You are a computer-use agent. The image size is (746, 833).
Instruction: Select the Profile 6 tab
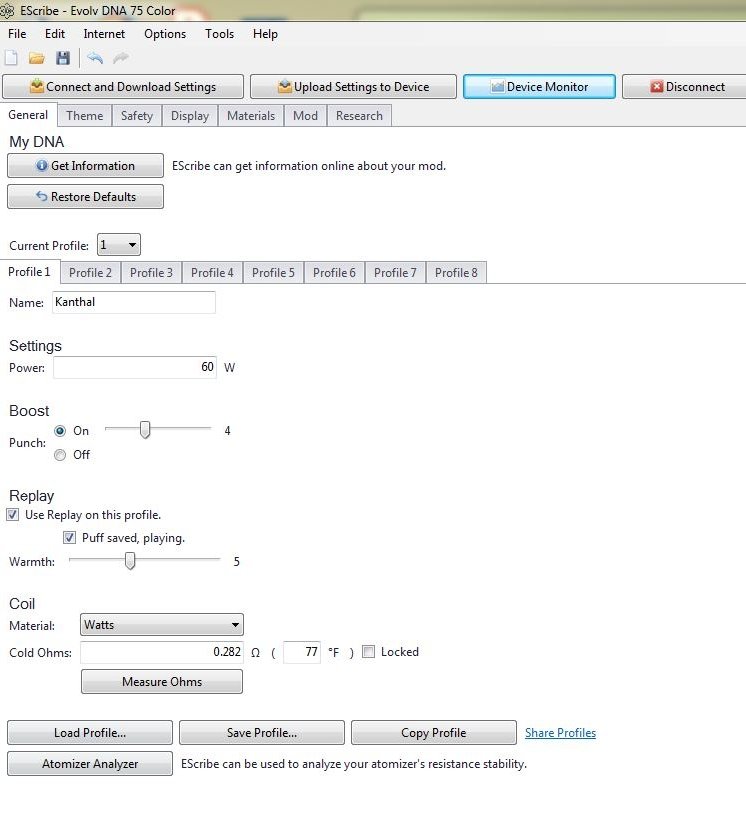tap(334, 273)
